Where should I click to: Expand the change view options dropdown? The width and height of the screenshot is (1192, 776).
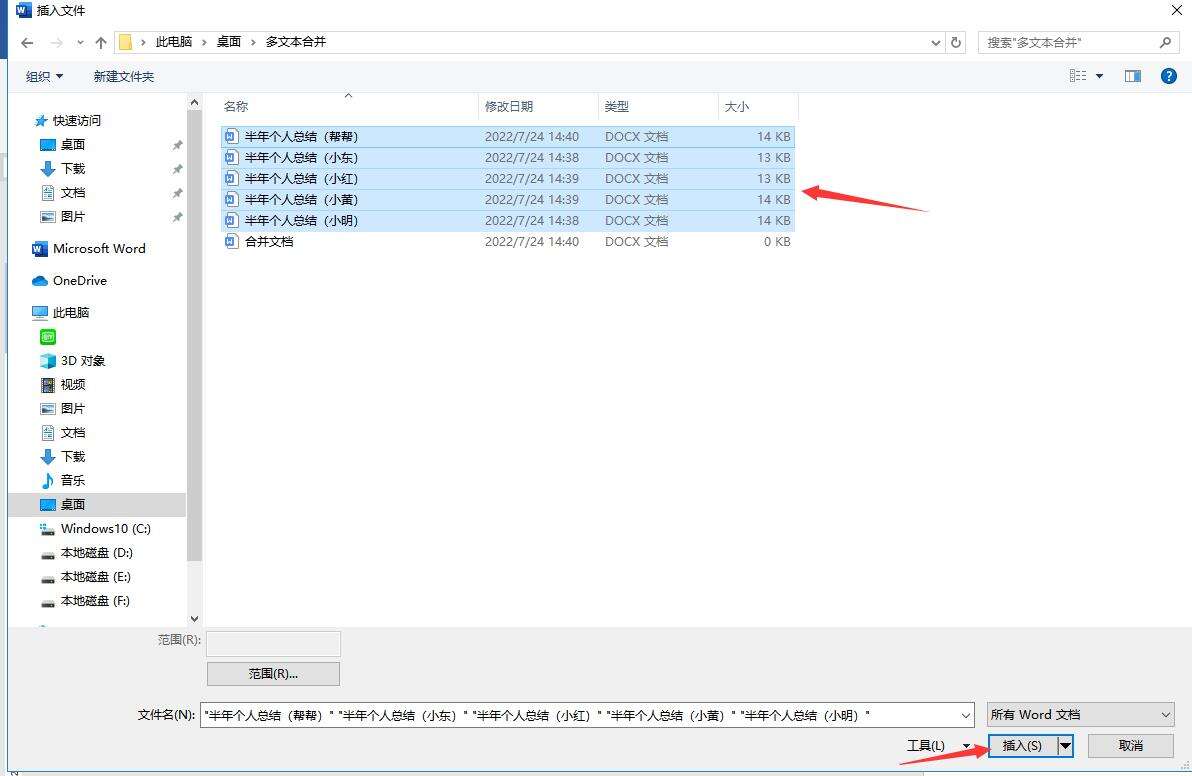(1099, 76)
